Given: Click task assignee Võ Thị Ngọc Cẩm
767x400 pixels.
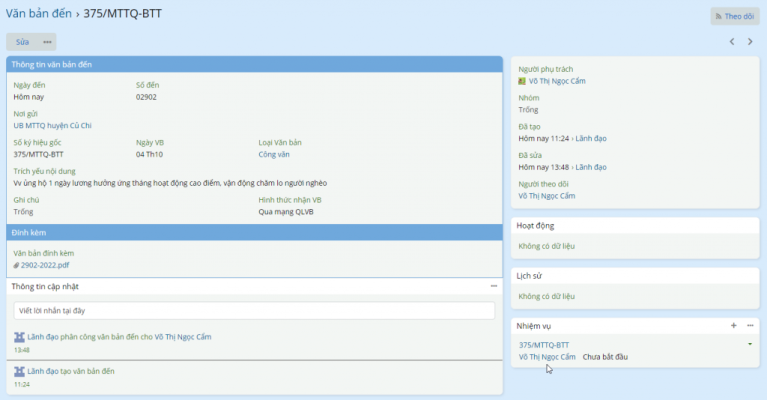Looking at the screenshot, I should (547, 357).
